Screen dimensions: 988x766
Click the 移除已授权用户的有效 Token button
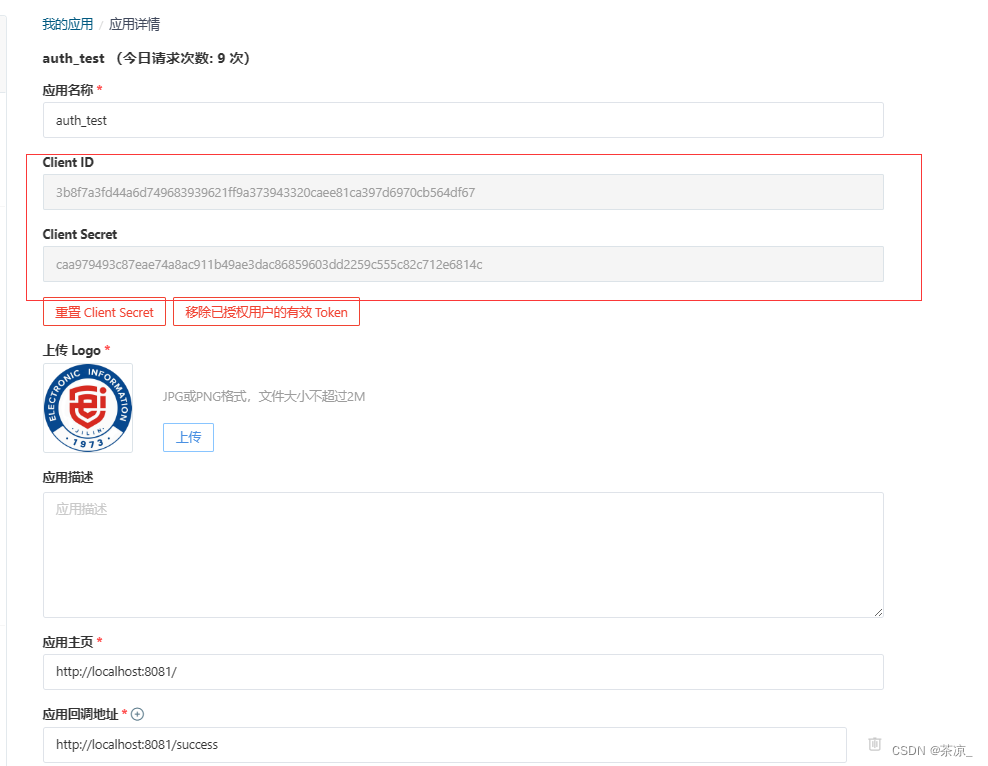coord(266,311)
